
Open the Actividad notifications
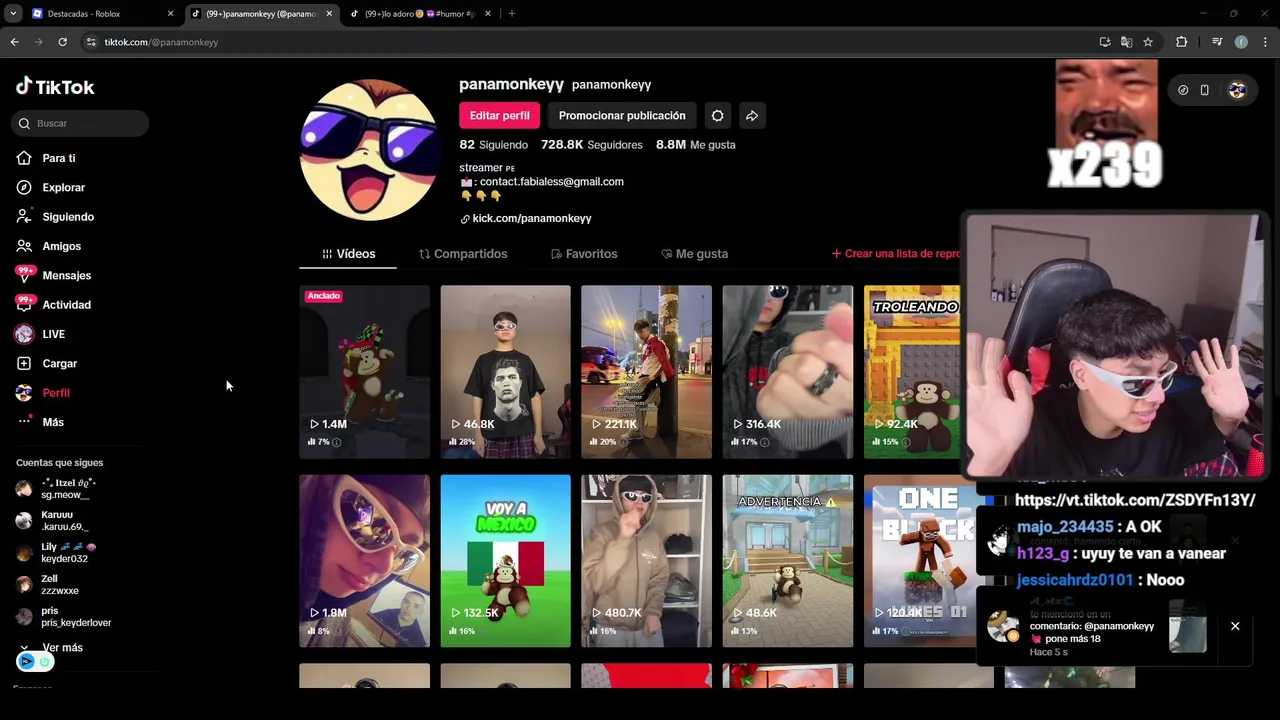[x=66, y=305]
